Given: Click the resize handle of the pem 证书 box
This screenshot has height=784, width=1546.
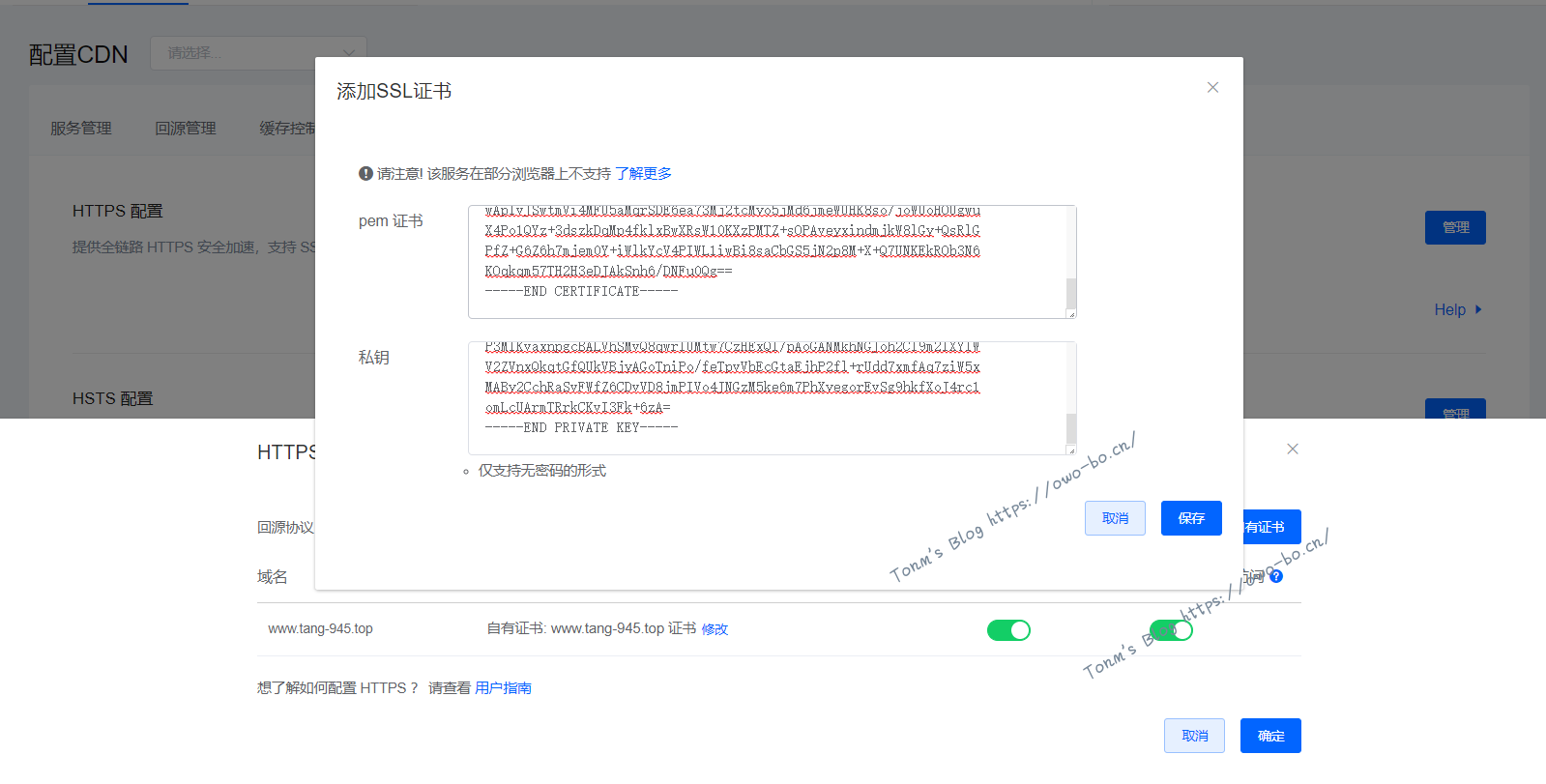Looking at the screenshot, I should (x=1071, y=313).
